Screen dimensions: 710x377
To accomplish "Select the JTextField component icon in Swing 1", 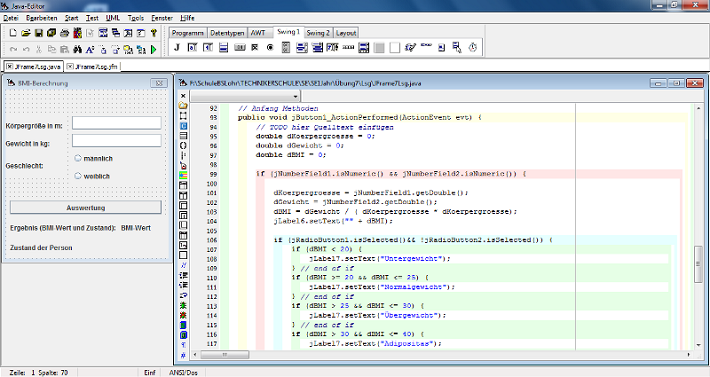I will (192, 47).
